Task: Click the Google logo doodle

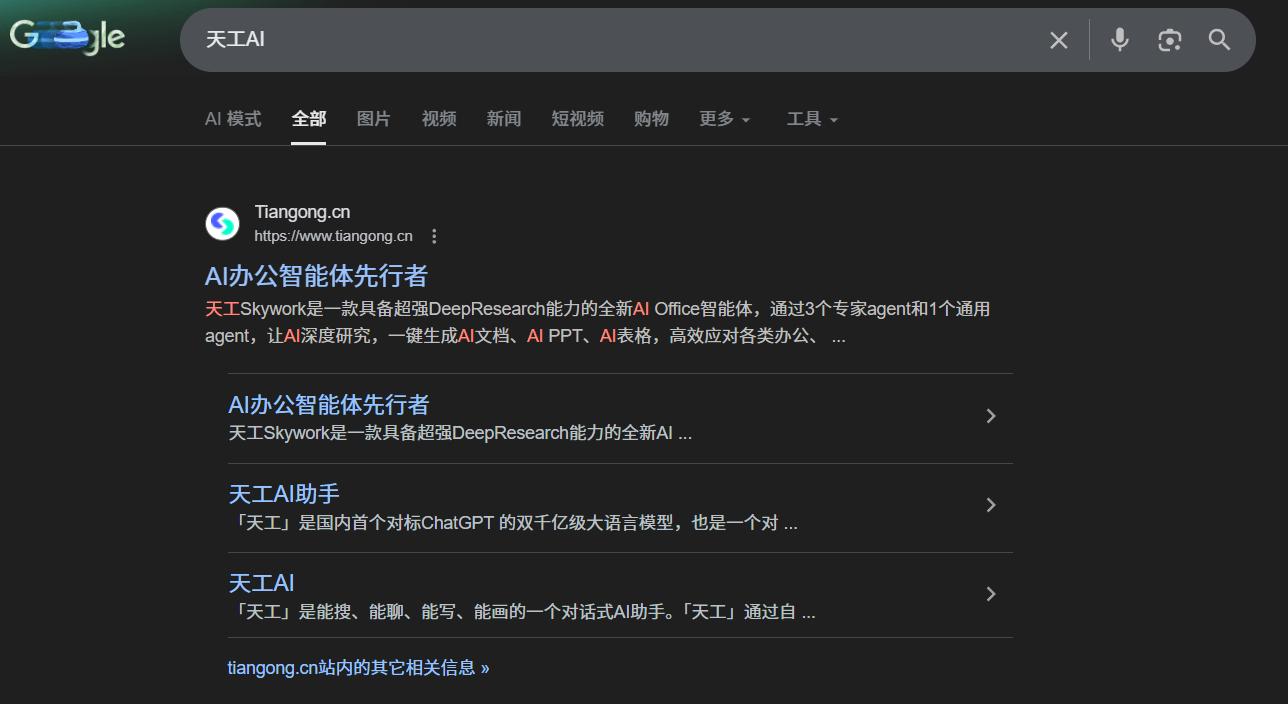Action: pos(67,37)
